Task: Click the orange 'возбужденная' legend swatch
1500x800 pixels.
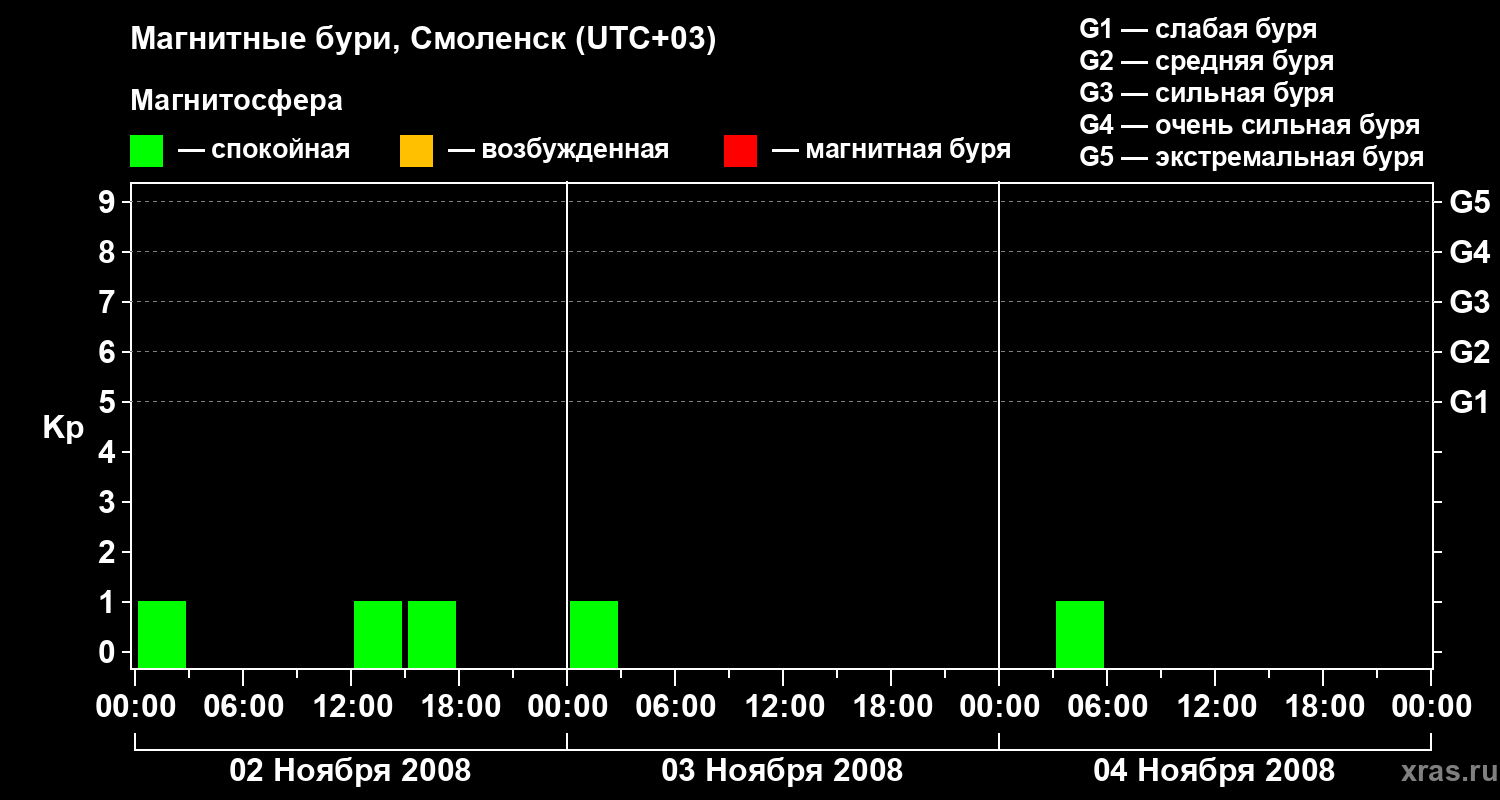Action: tap(416, 151)
